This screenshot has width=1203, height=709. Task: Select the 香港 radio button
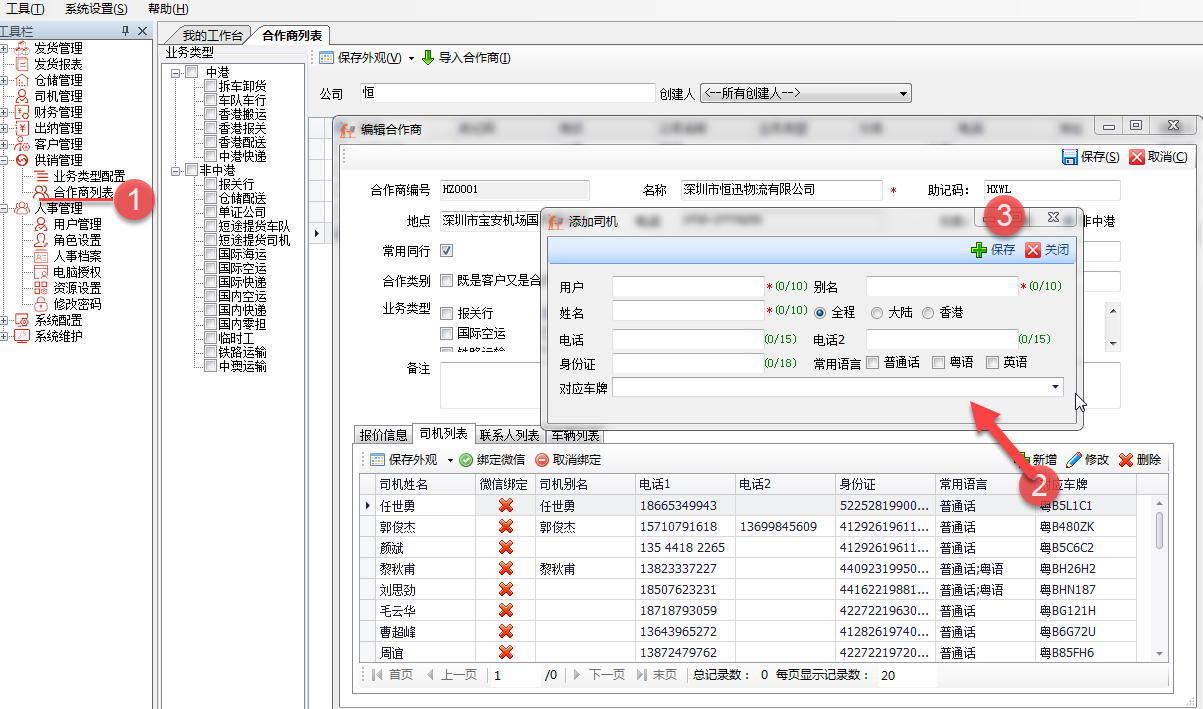[x=928, y=313]
